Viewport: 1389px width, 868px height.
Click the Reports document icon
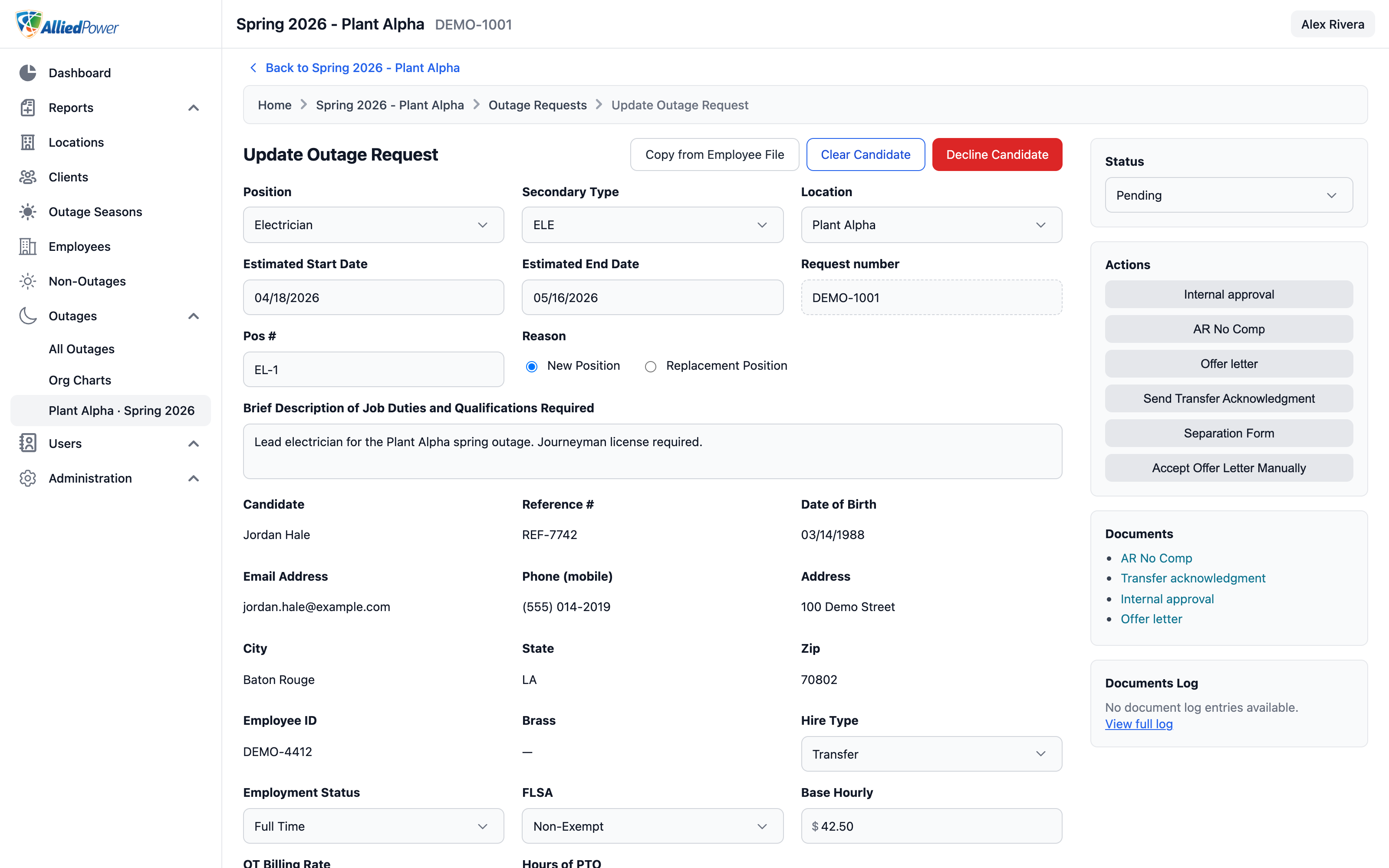click(27, 107)
